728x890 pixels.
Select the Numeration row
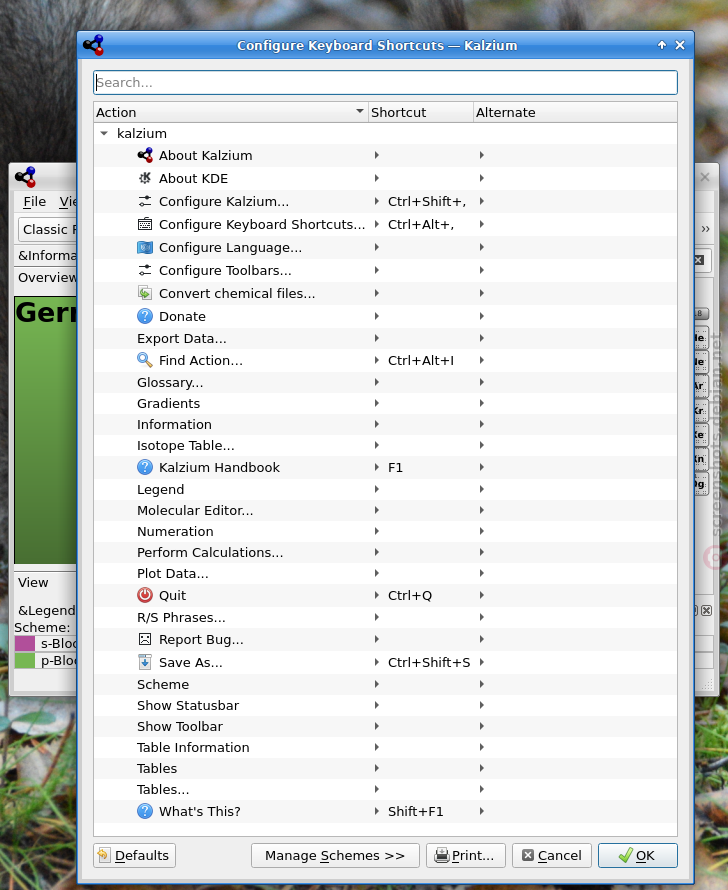(385, 531)
